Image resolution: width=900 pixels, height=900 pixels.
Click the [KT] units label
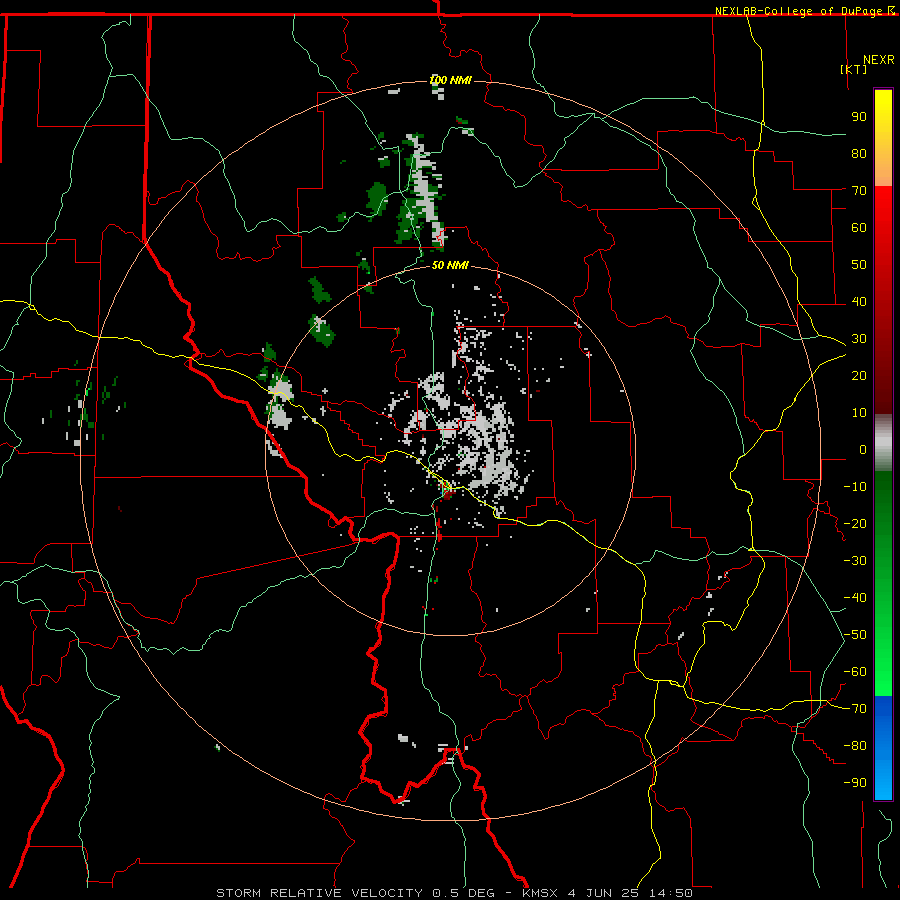coord(854,69)
